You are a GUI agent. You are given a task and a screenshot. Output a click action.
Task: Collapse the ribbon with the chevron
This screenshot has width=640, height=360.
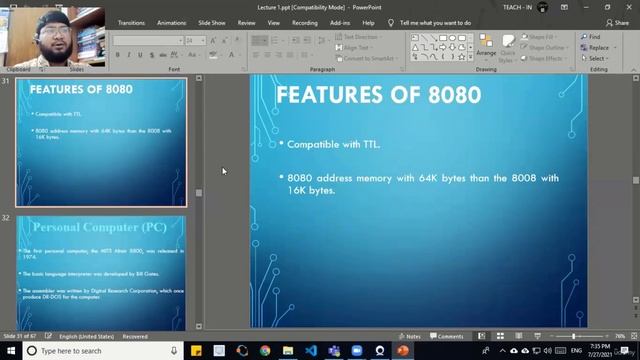pyautogui.click(x=634, y=70)
